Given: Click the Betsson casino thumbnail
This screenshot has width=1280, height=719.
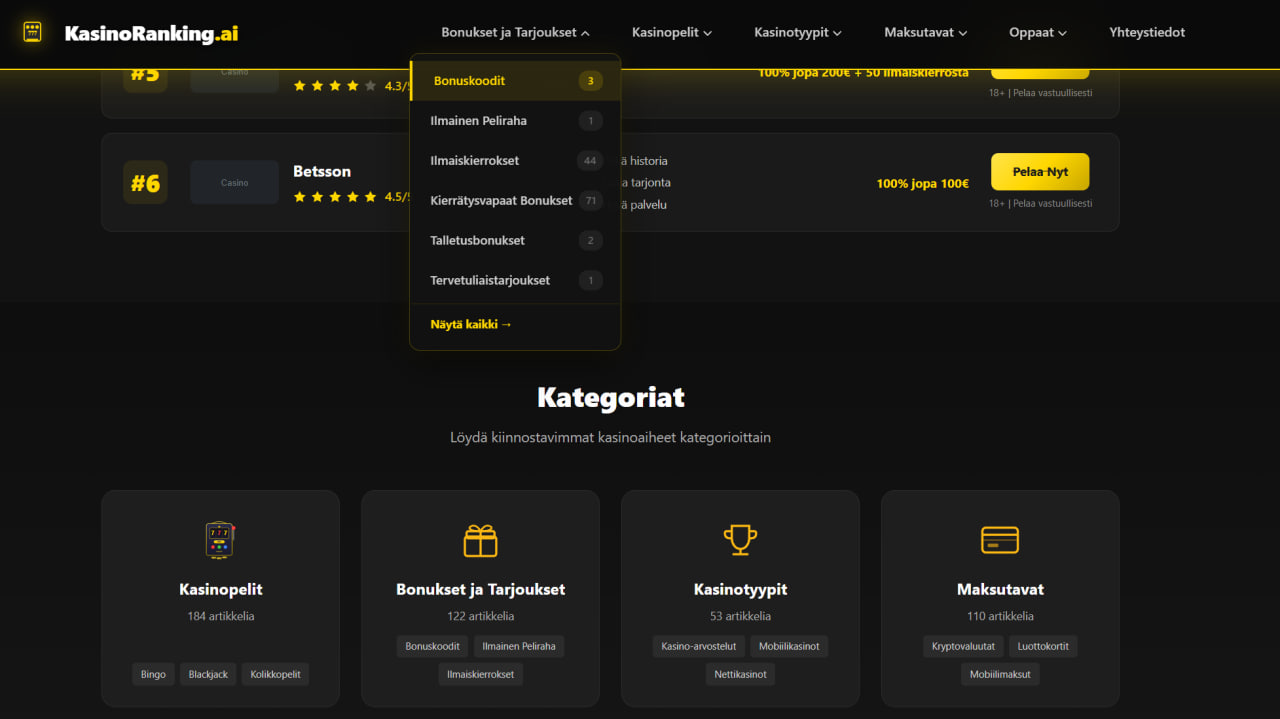Looking at the screenshot, I should [x=234, y=182].
